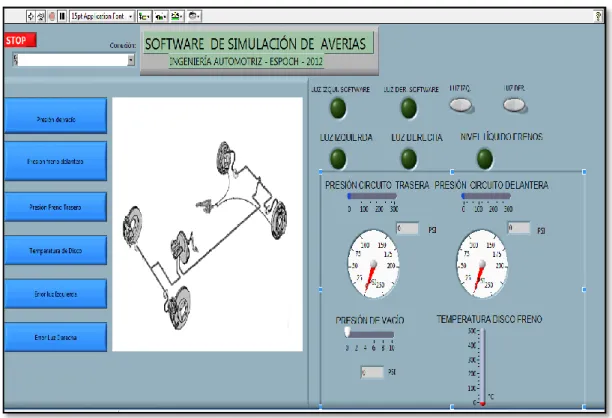Open the Conexión combo box arrow
This screenshot has width=612, height=418.
point(131,60)
